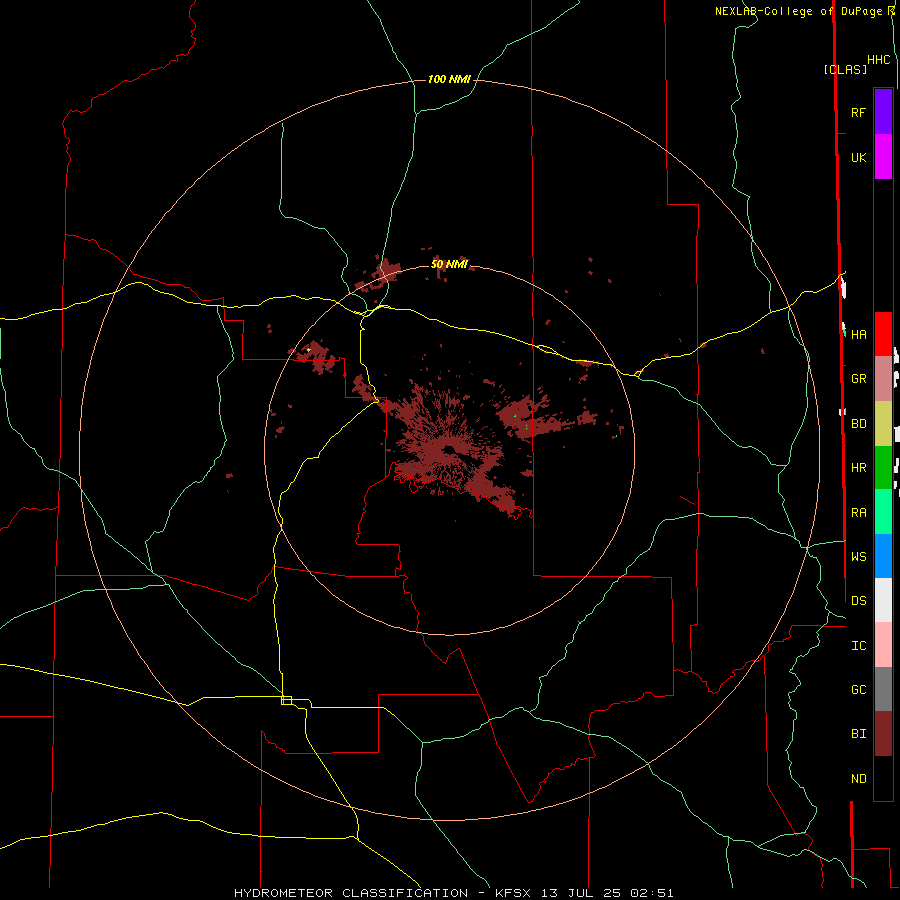Click the RA legend label
Viewport: 900px width, 900px height.
pos(858,512)
